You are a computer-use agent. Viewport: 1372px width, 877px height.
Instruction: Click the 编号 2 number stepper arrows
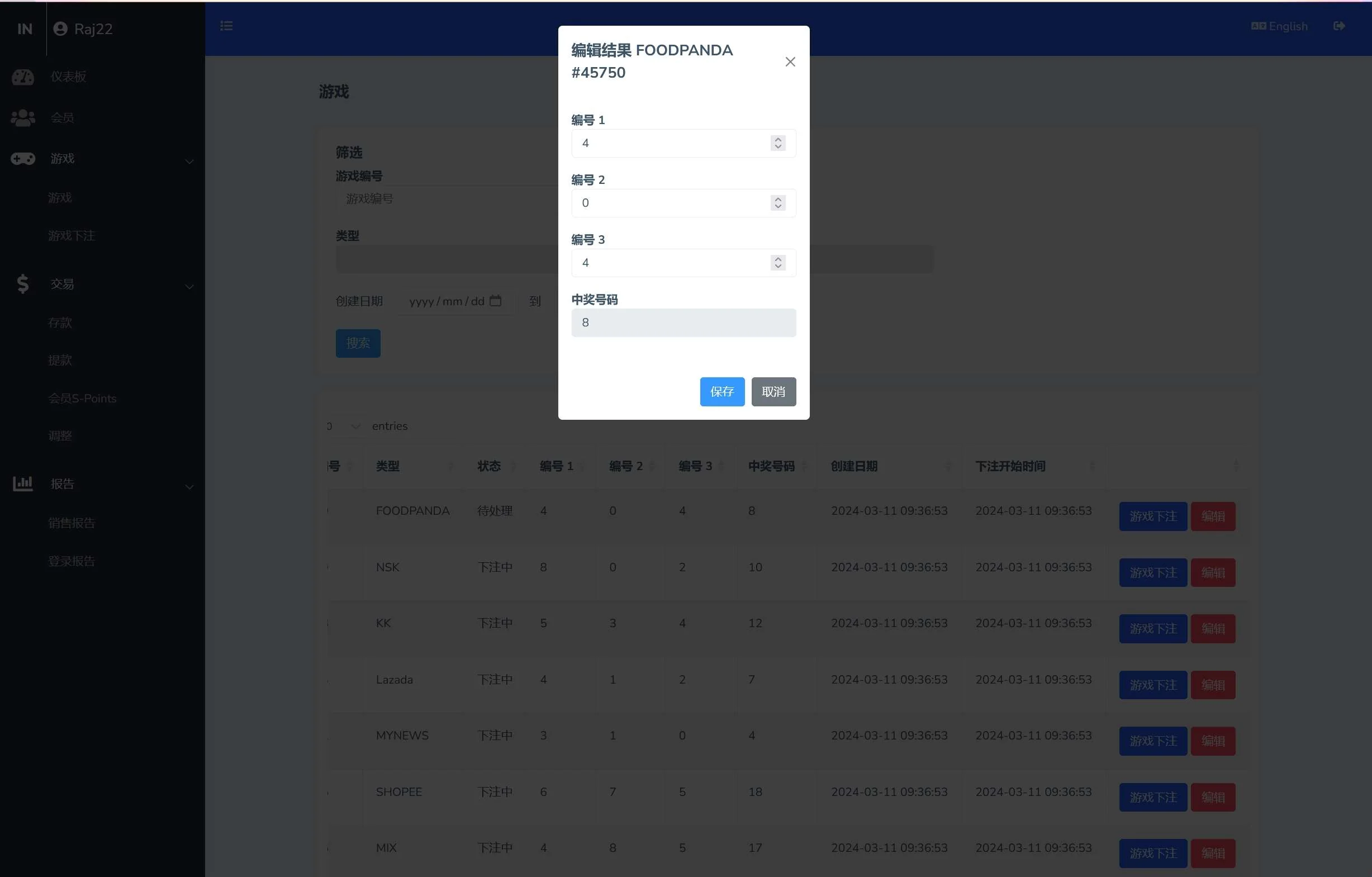tap(778, 203)
